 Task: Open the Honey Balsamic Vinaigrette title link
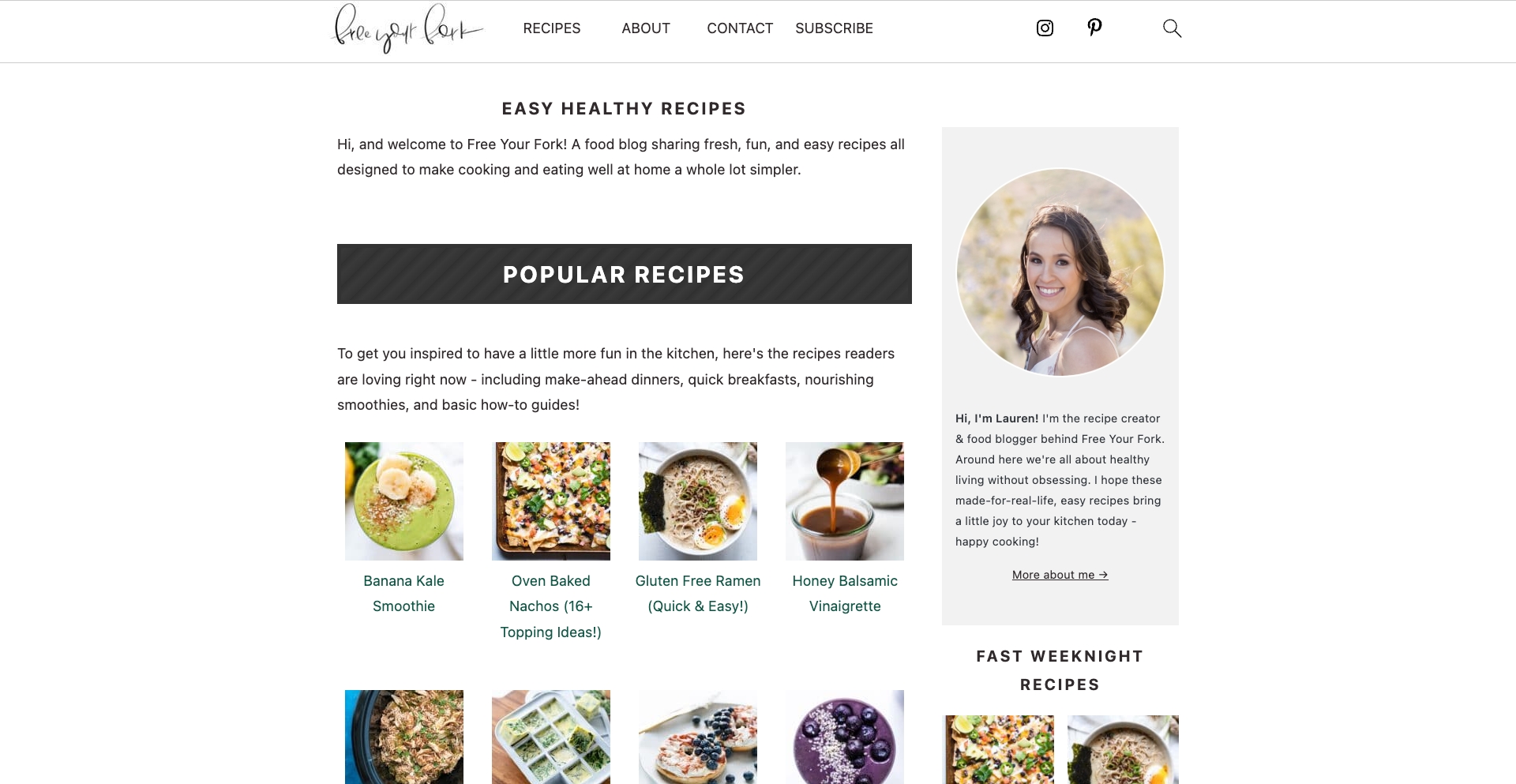(845, 594)
